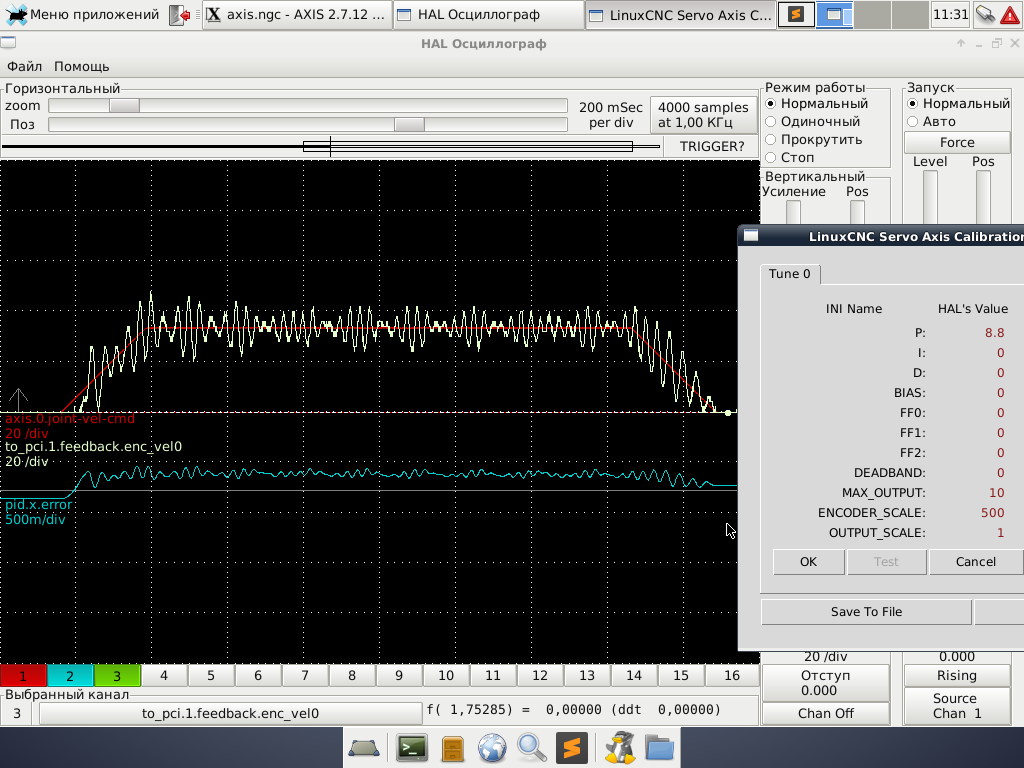Open the Файл menu

tap(24, 66)
